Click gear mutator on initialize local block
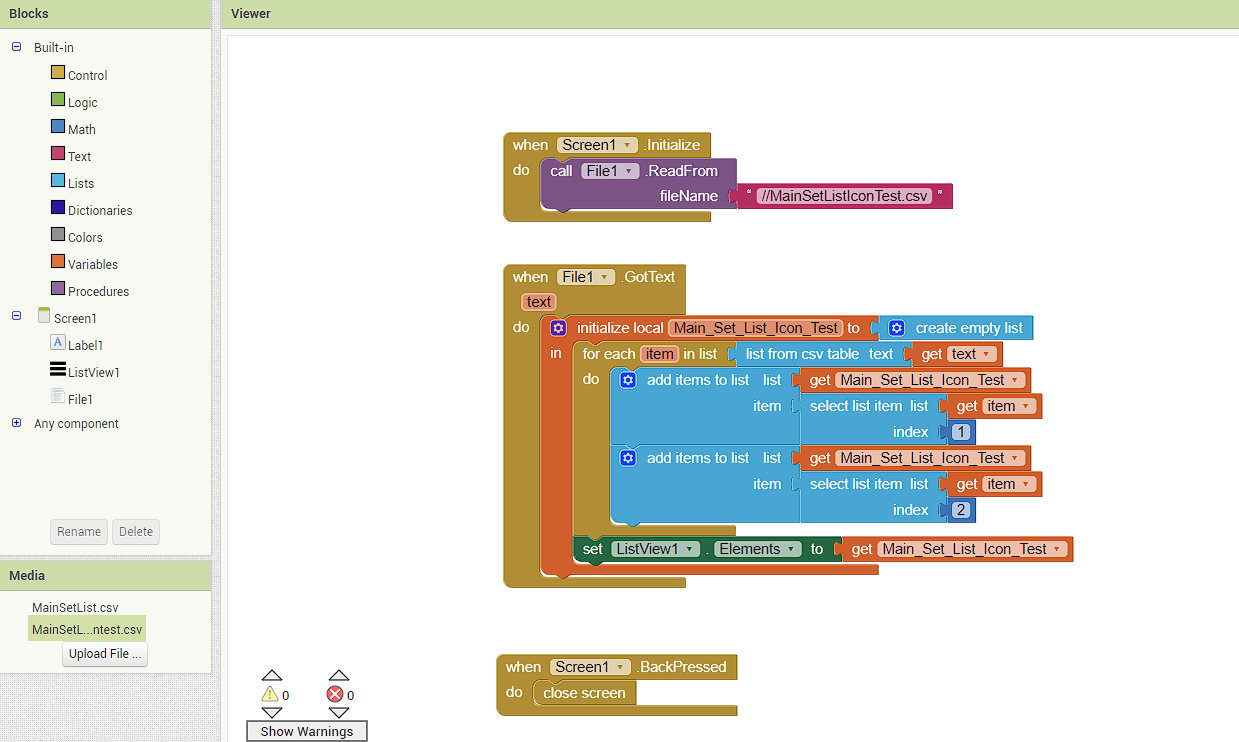1239x742 pixels. pos(558,328)
